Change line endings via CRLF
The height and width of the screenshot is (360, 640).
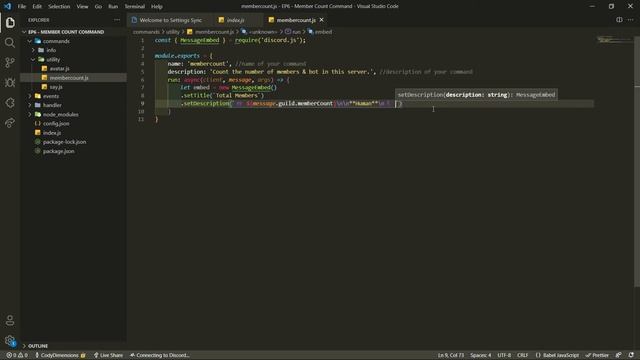point(522,355)
